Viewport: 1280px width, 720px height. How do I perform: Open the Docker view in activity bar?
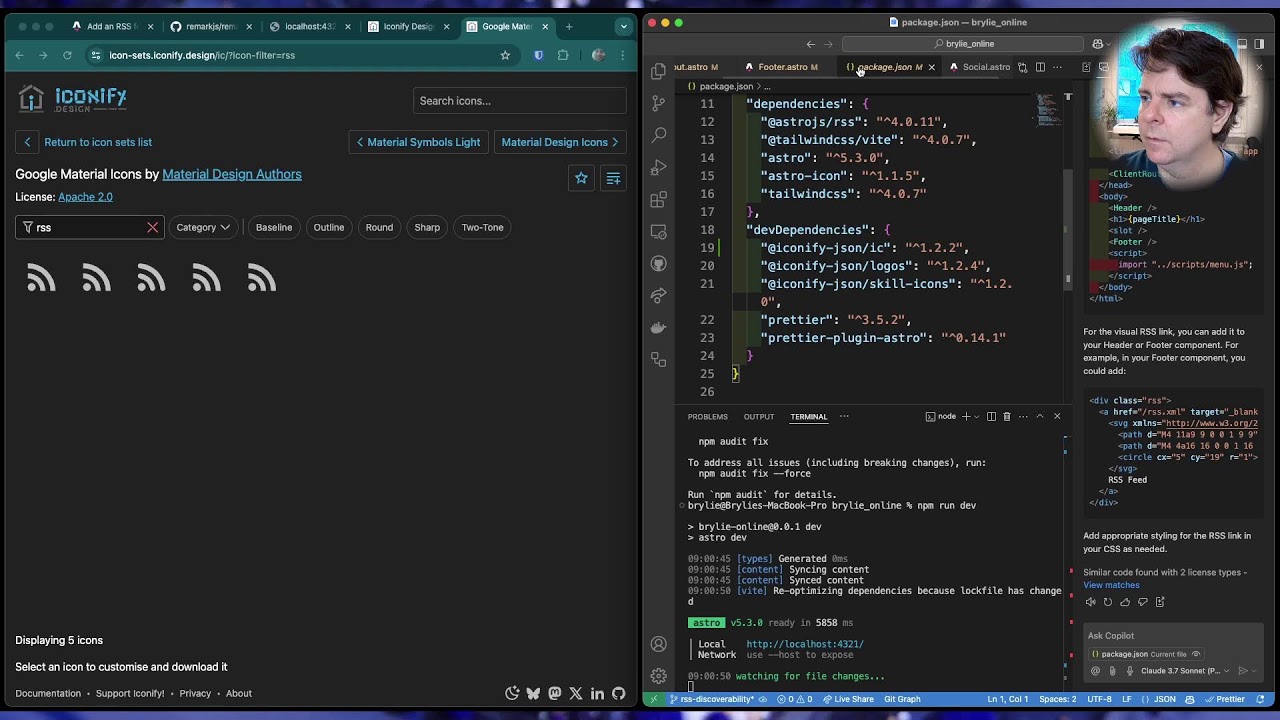click(x=658, y=327)
